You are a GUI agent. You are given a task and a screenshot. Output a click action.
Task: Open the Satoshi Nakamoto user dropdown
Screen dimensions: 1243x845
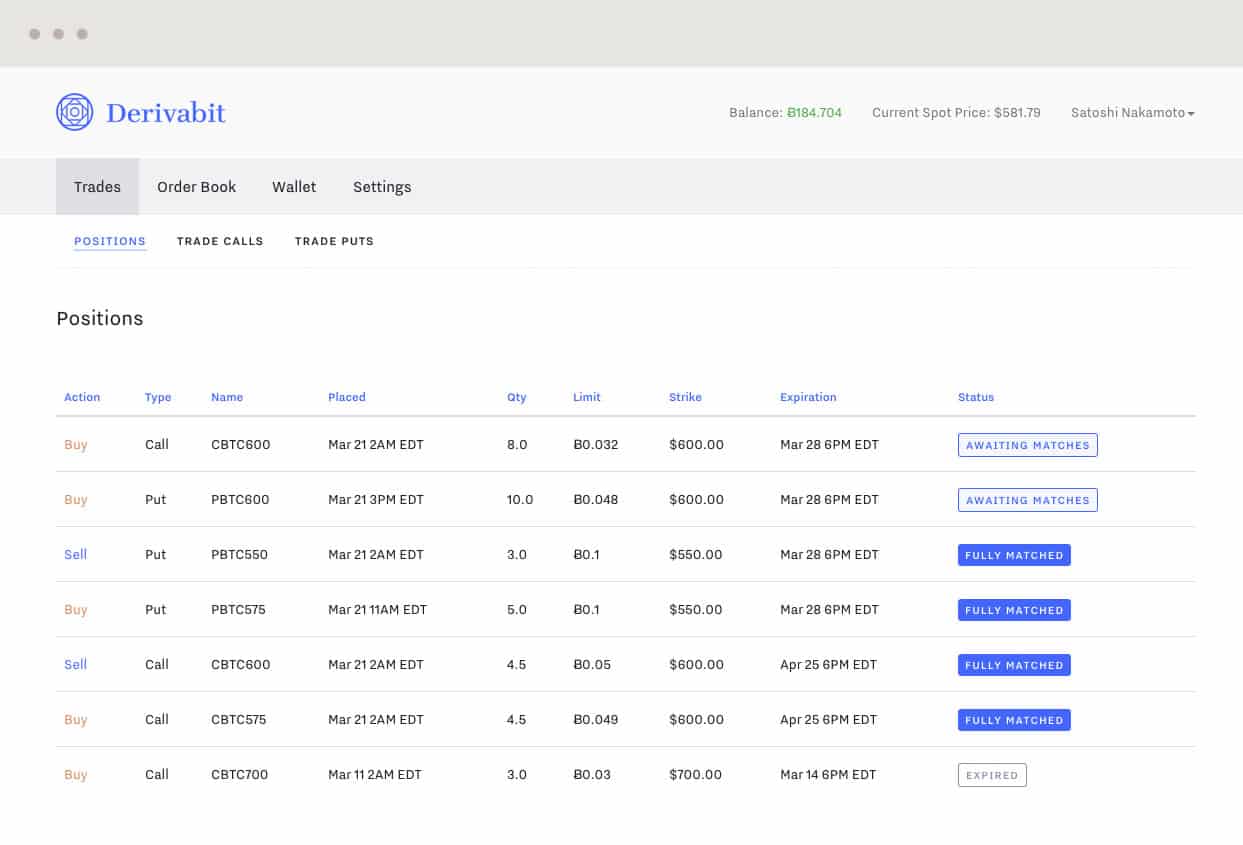pos(1132,113)
